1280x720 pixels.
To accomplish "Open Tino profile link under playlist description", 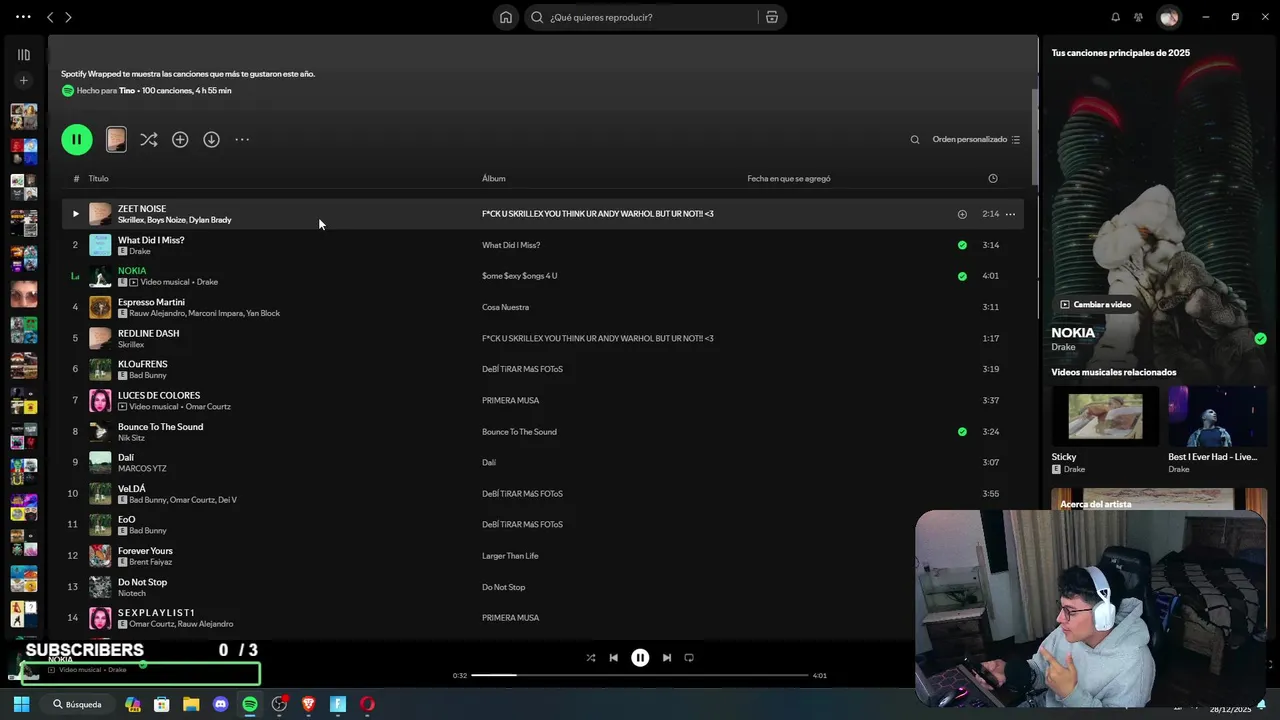I will click(x=127, y=91).
